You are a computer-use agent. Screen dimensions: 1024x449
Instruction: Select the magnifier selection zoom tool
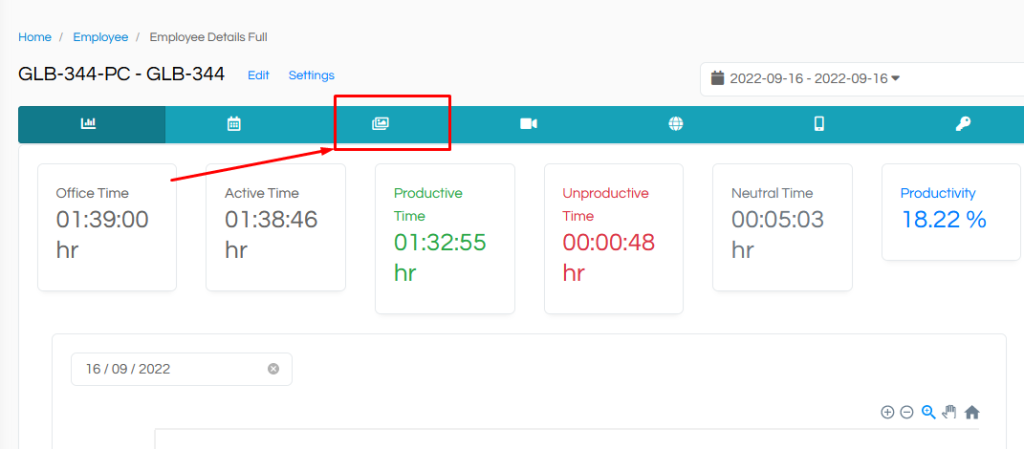[x=929, y=412]
